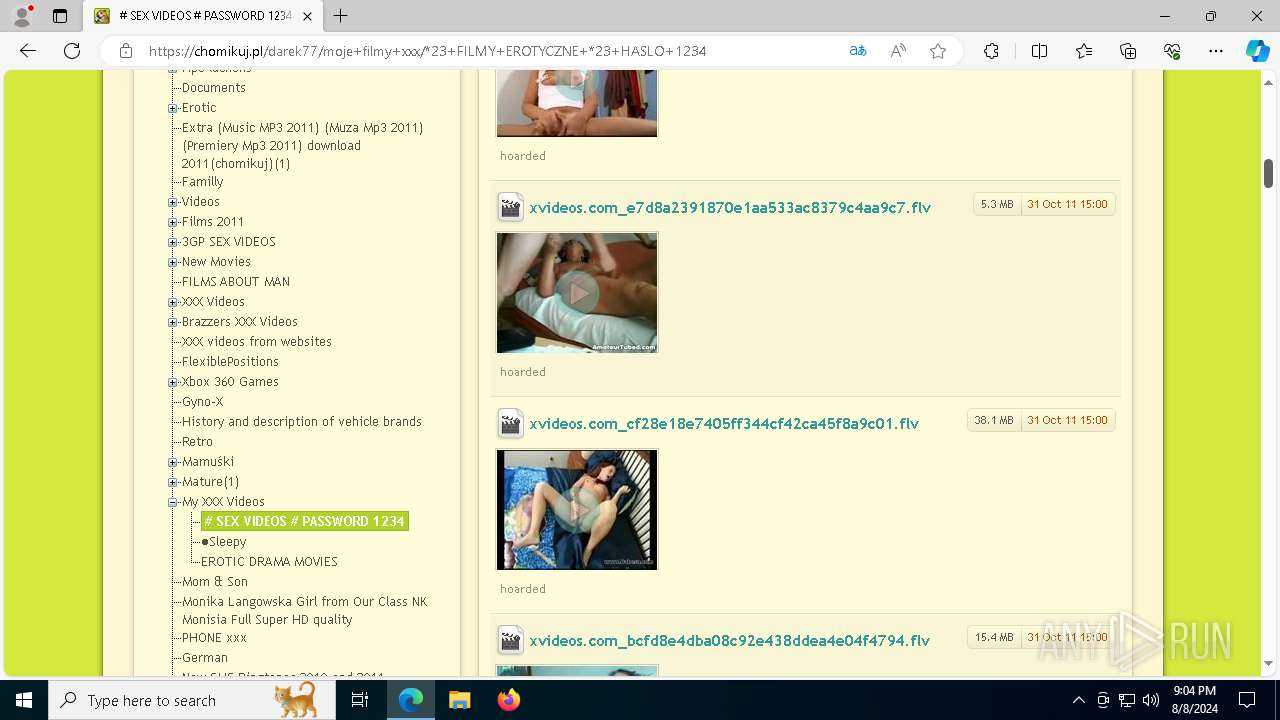Open the Retro folder

(197, 442)
